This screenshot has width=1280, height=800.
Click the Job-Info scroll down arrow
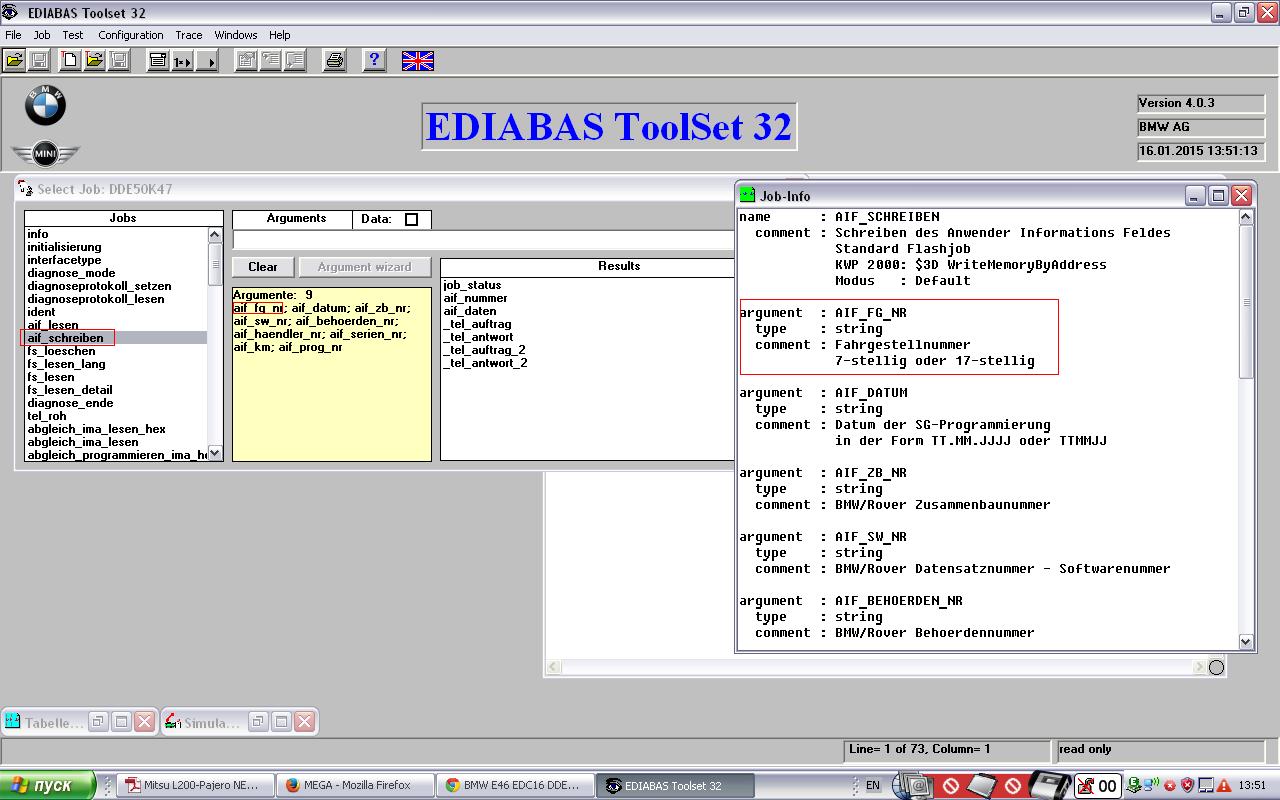1246,642
